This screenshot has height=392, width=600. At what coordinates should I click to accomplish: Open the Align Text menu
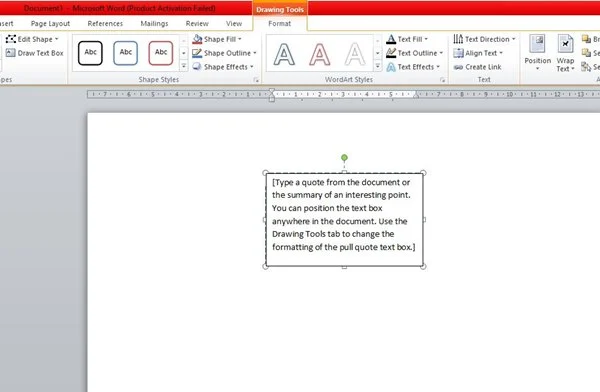click(478, 53)
